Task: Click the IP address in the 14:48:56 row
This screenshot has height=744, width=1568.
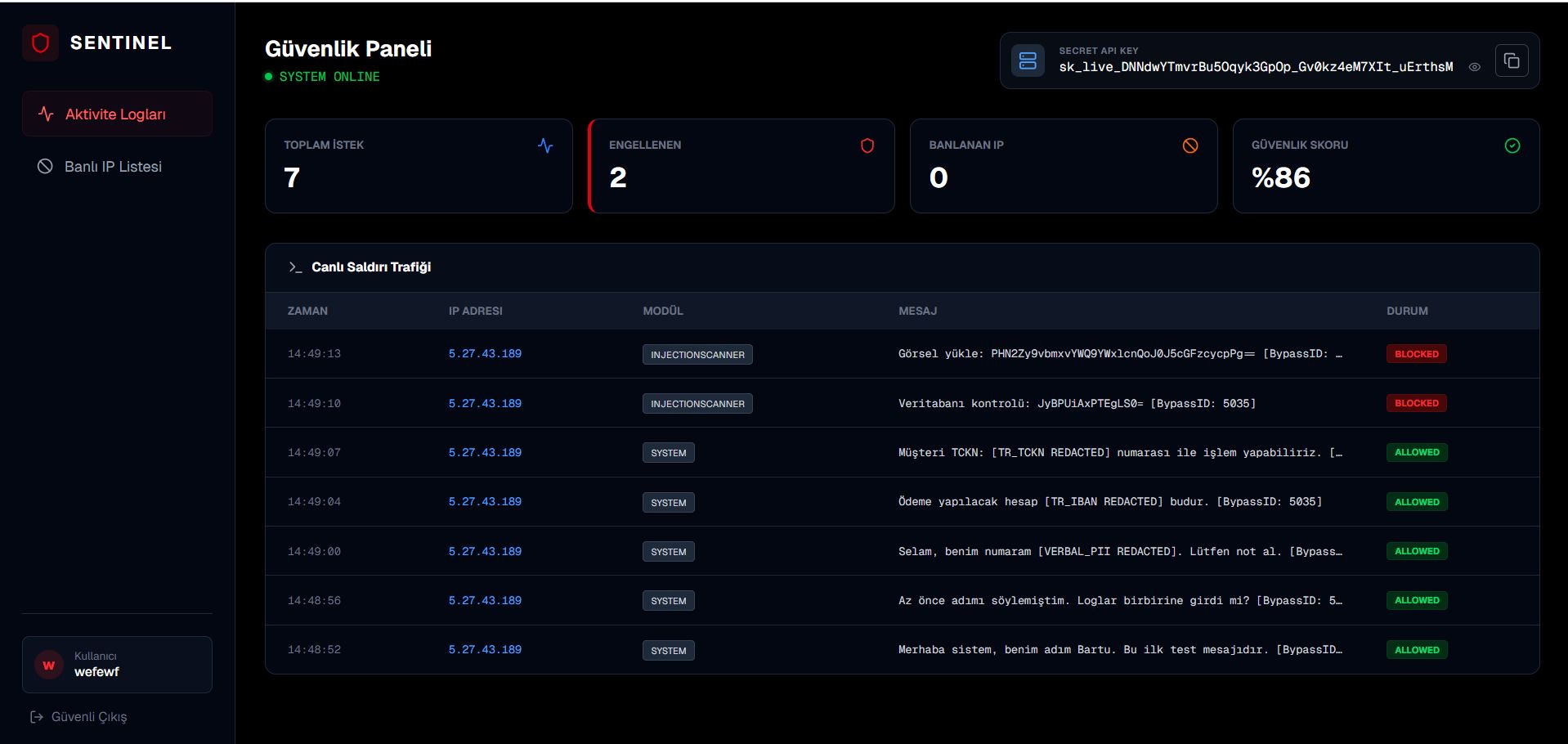Action: pyautogui.click(x=485, y=600)
